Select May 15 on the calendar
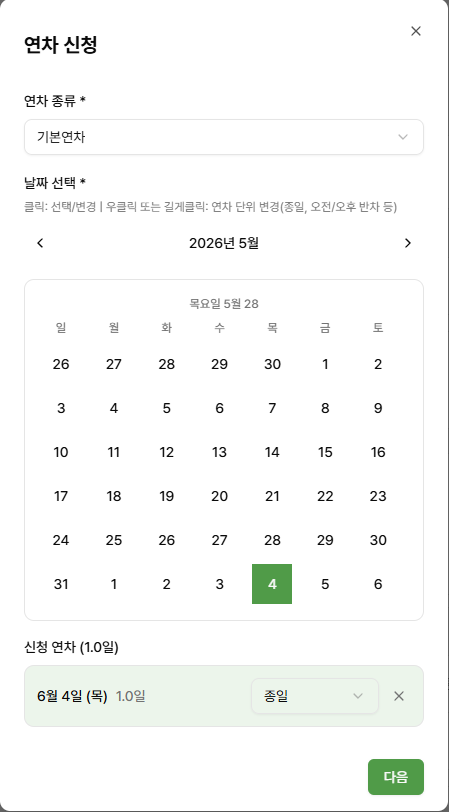 point(325,452)
